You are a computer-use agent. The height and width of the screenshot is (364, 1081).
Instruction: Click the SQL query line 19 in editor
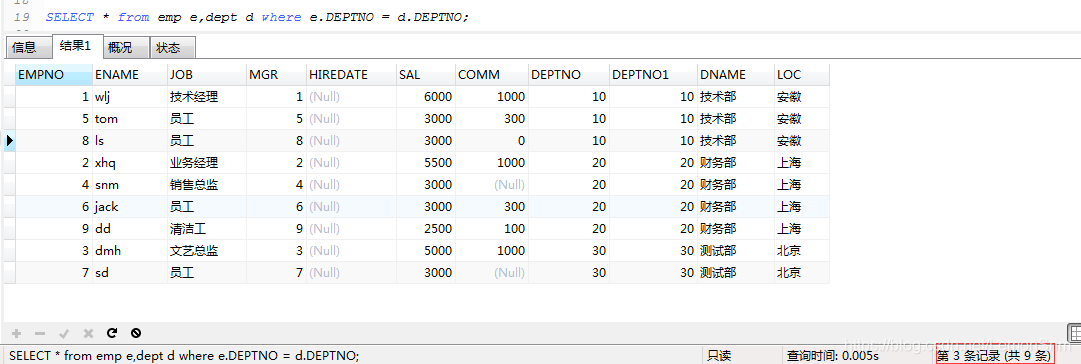tap(257, 17)
